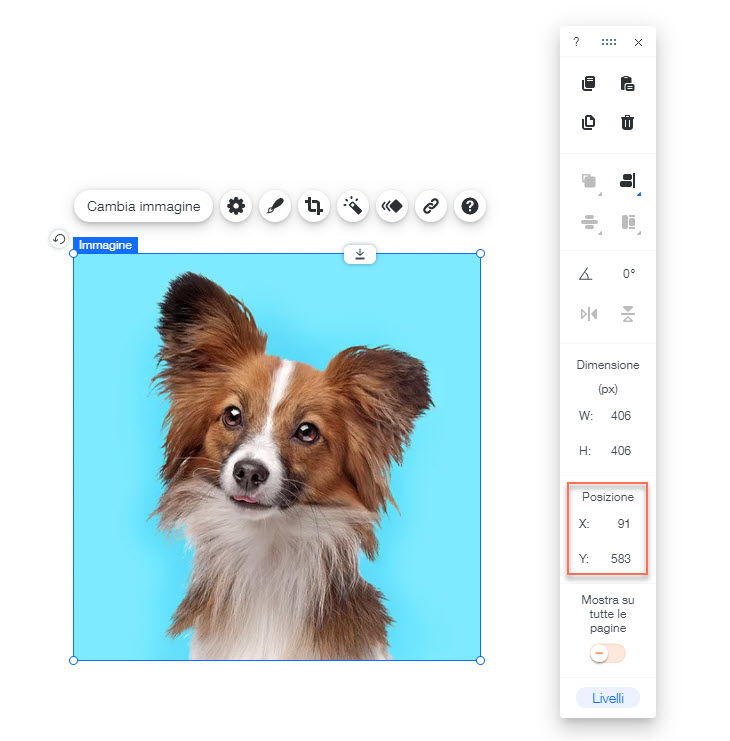Edit the width W 406 field

coord(621,416)
